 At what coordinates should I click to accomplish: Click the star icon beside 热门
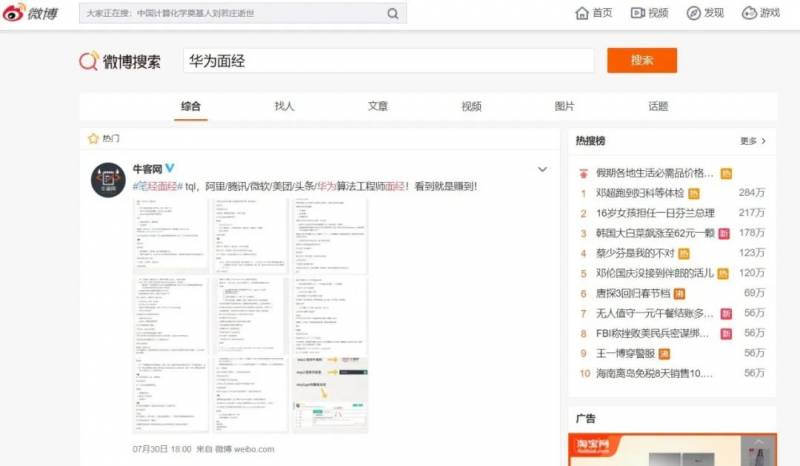coord(93,138)
